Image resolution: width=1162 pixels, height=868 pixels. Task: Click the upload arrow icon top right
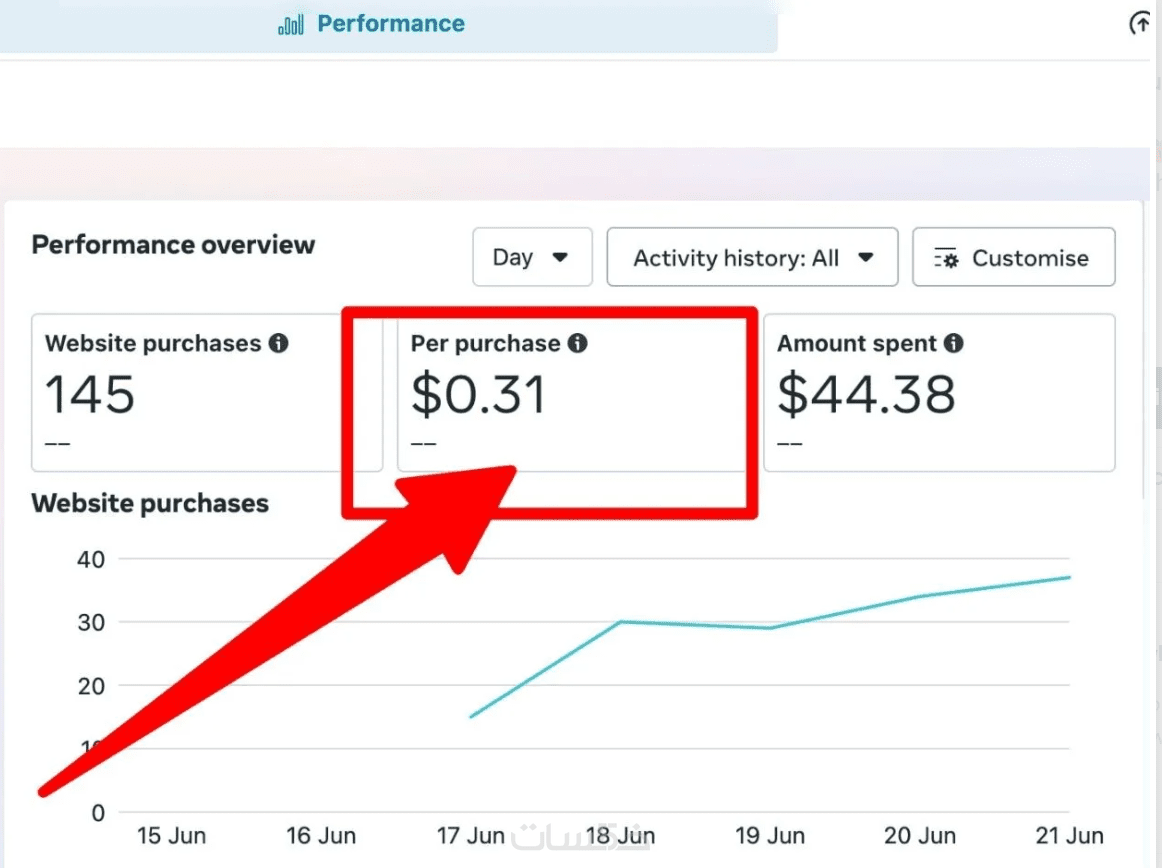[1141, 24]
